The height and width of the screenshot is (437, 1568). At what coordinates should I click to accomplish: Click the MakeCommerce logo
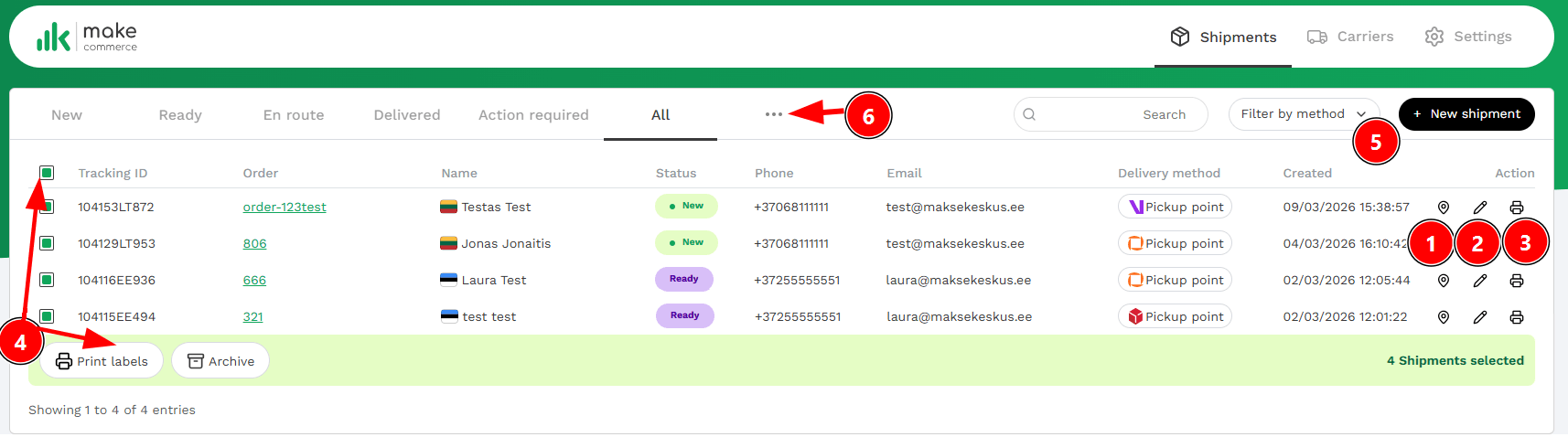click(87, 37)
